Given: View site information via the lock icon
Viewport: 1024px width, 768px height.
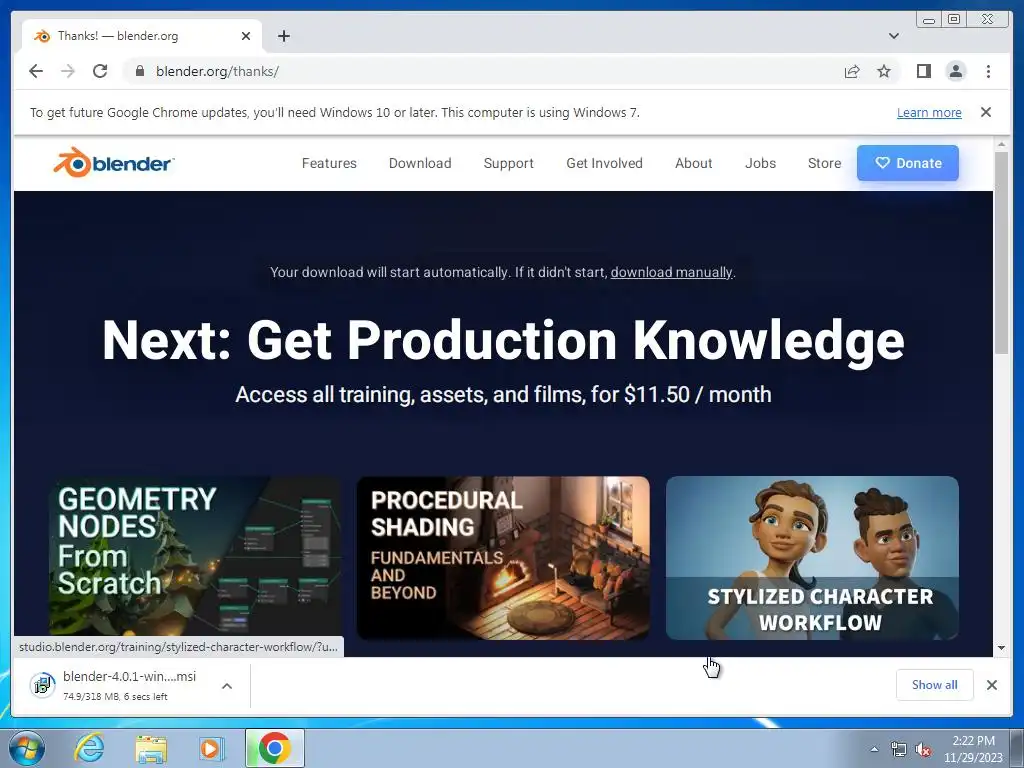Looking at the screenshot, I should click(139, 71).
